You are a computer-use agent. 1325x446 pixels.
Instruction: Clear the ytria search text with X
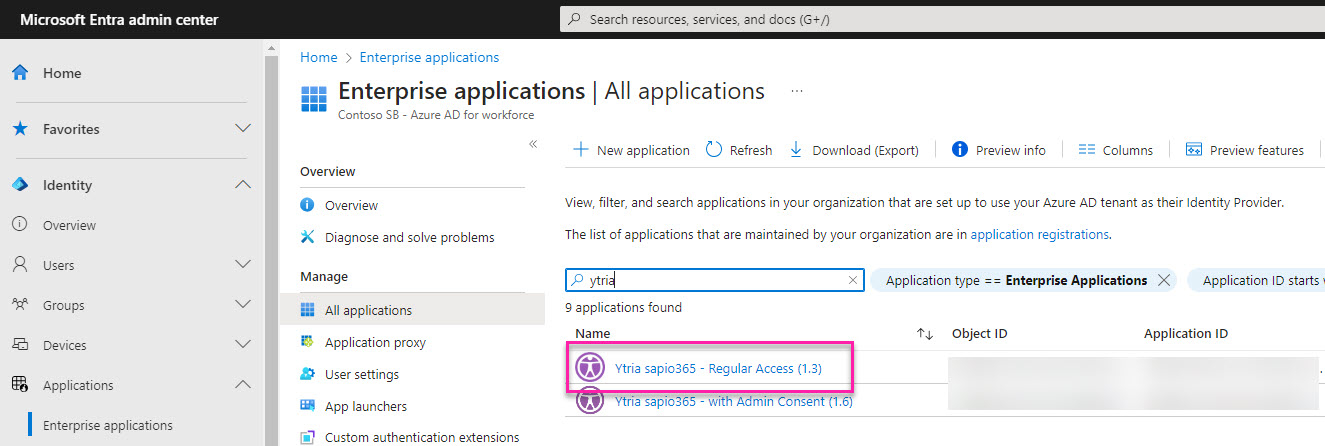tap(852, 281)
